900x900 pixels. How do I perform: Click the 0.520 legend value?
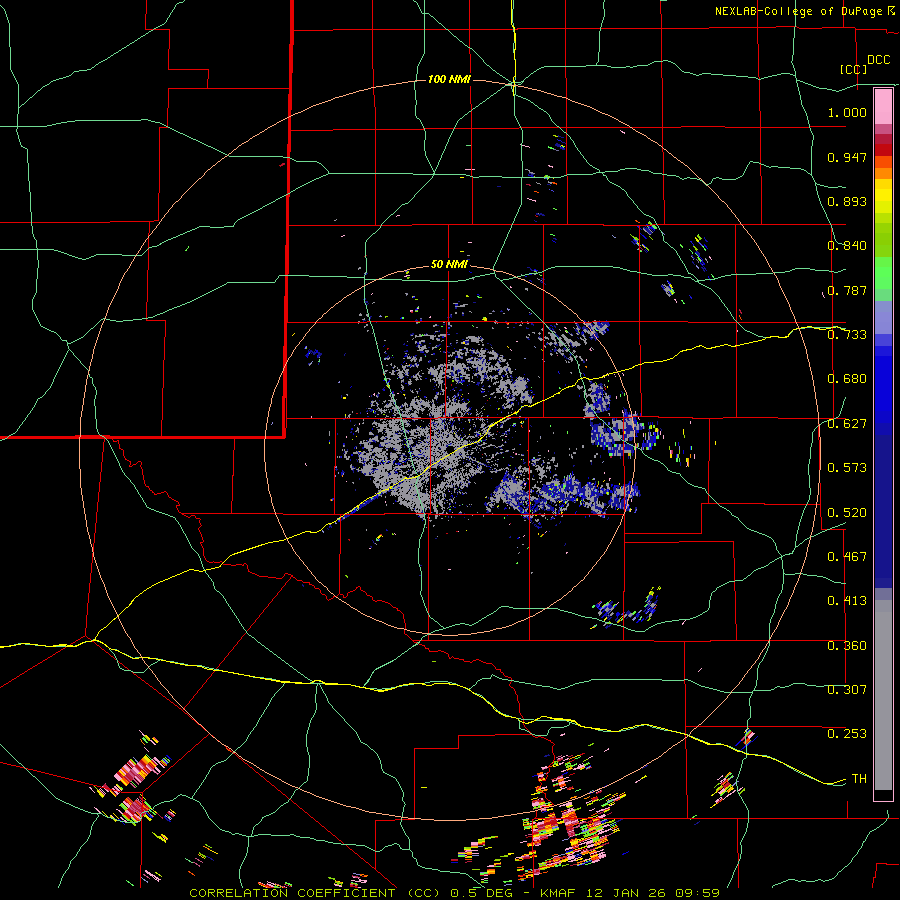tap(847, 513)
